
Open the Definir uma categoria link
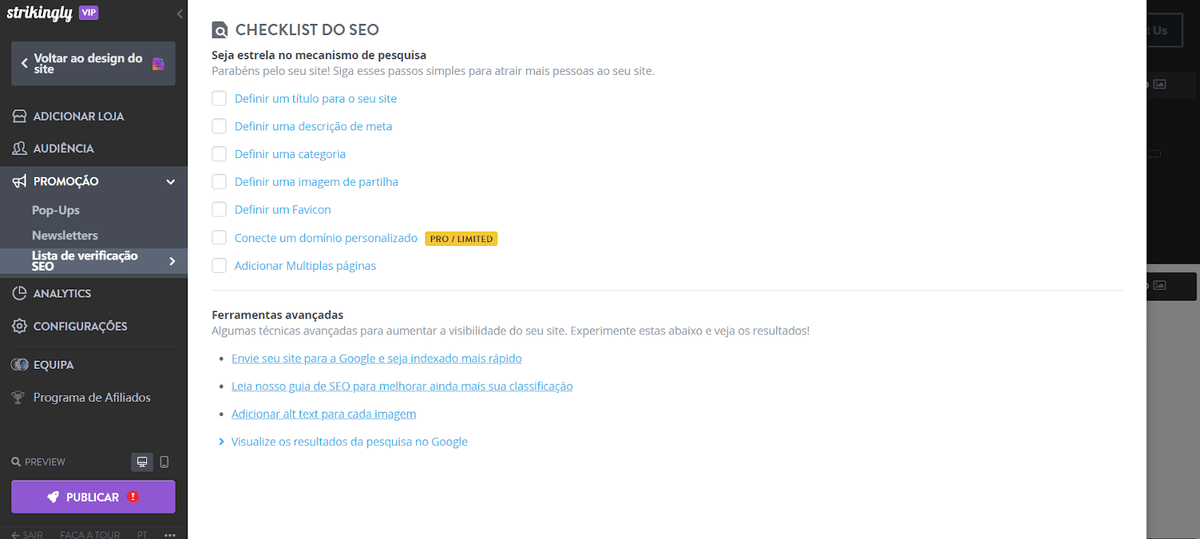(290, 155)
